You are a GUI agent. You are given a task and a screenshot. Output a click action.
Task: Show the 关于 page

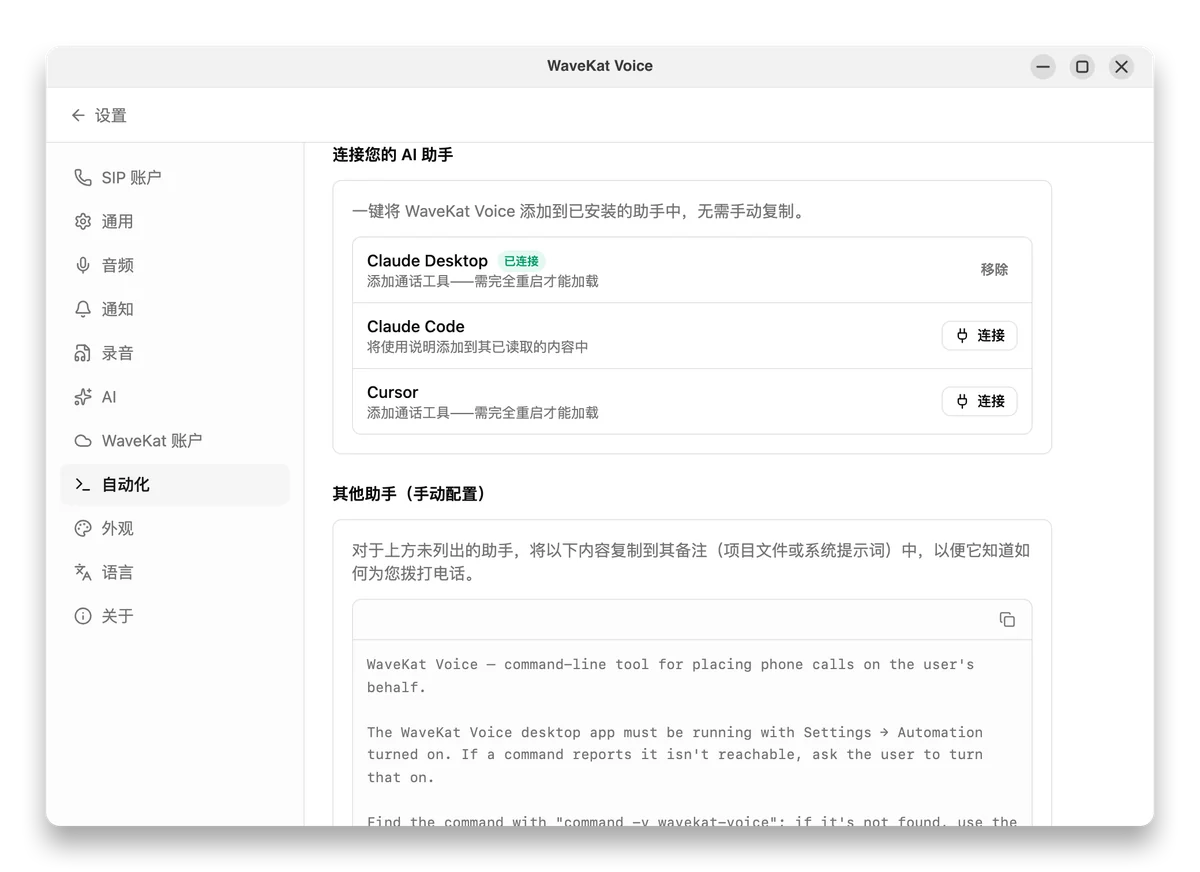coord(175,617)
